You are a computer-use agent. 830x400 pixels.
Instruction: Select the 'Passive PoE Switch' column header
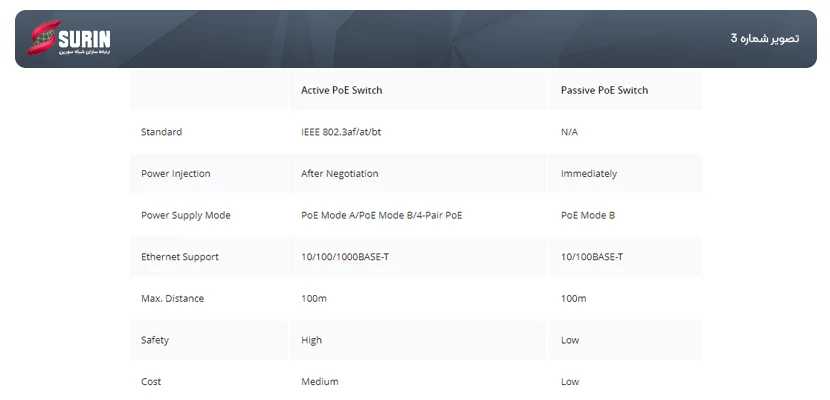click(x=605, y=90)
